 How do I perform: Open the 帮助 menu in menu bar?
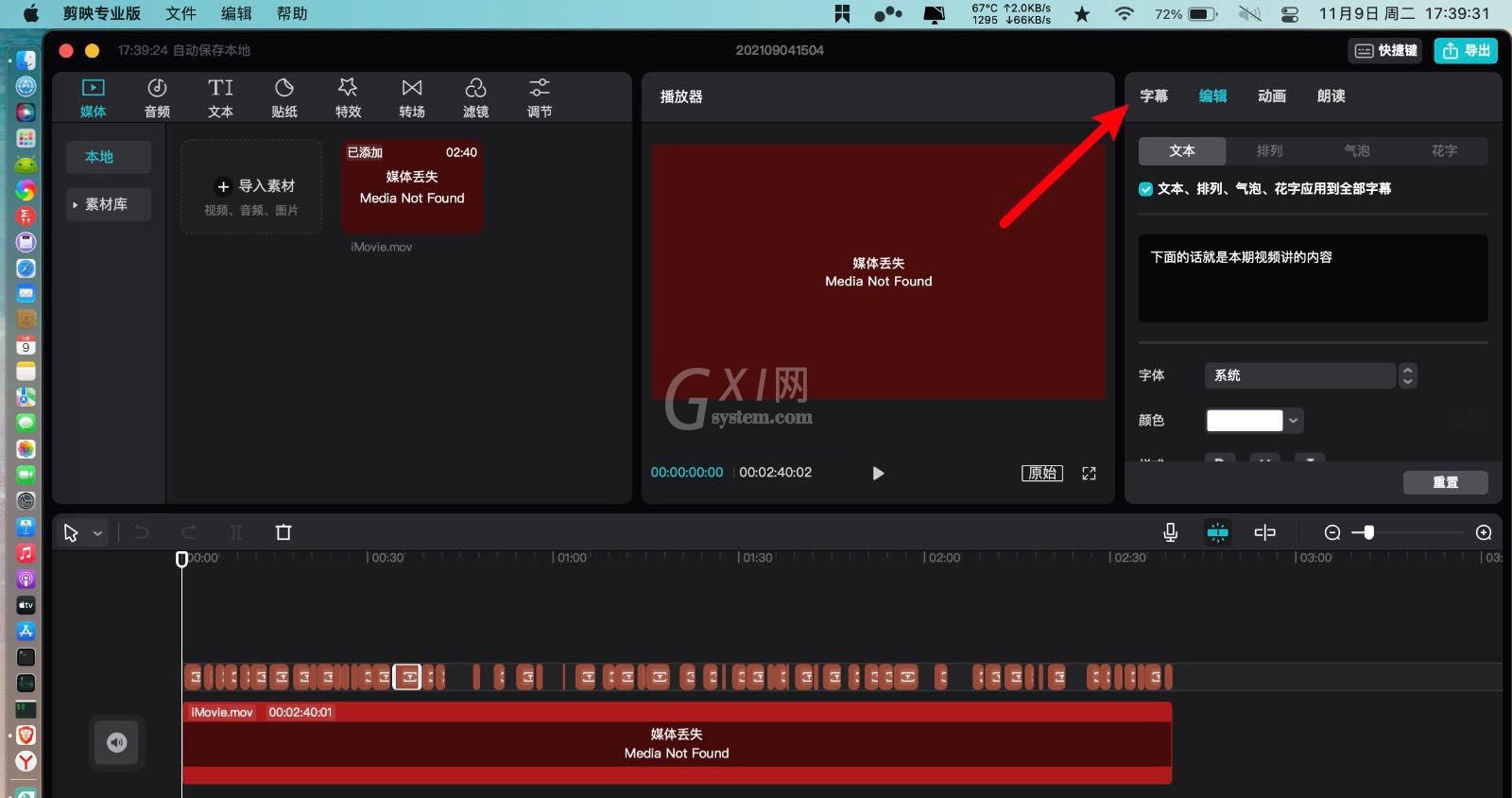pos(292,13)
